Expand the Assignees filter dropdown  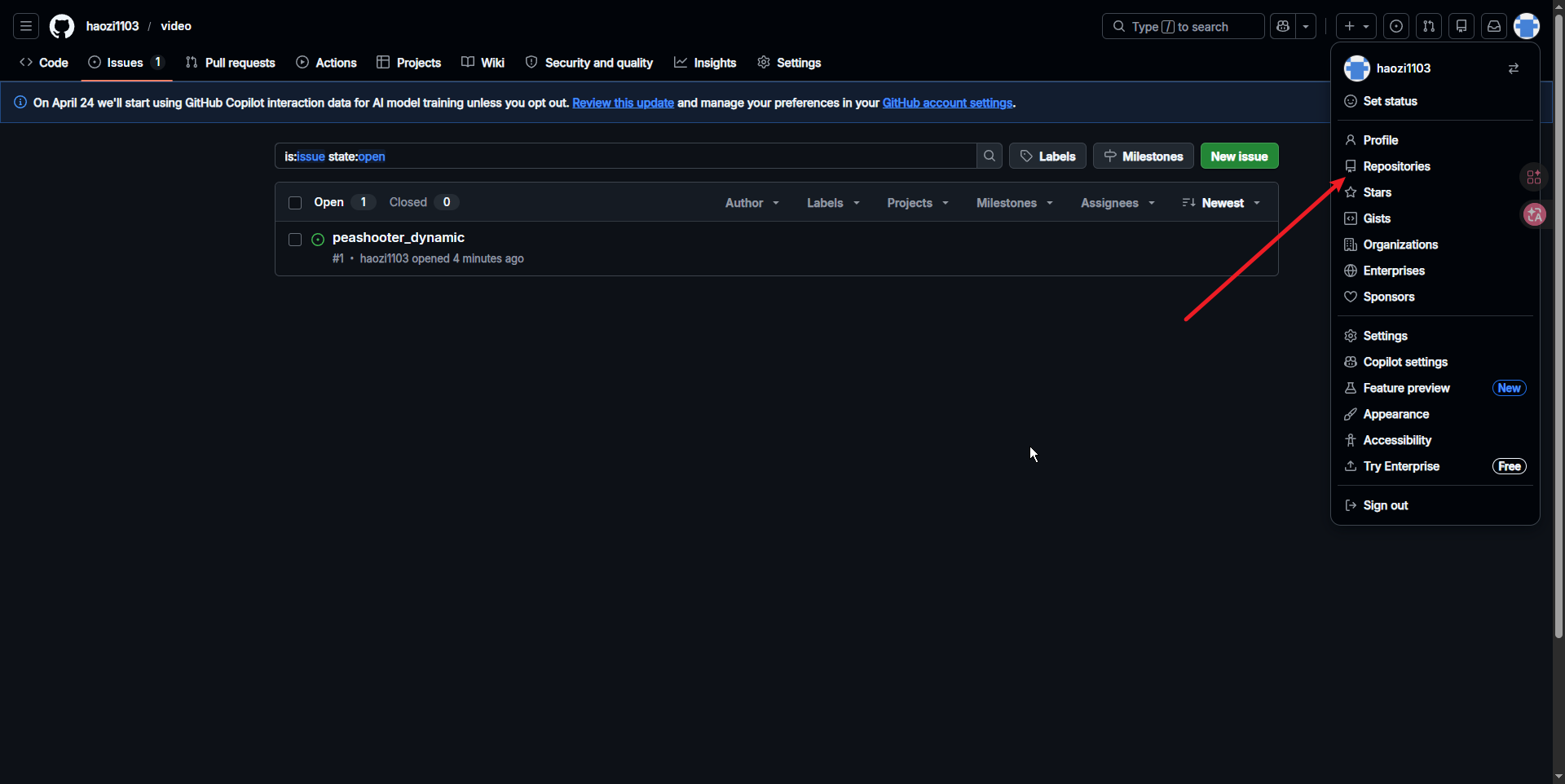(x=1118, y=203)
